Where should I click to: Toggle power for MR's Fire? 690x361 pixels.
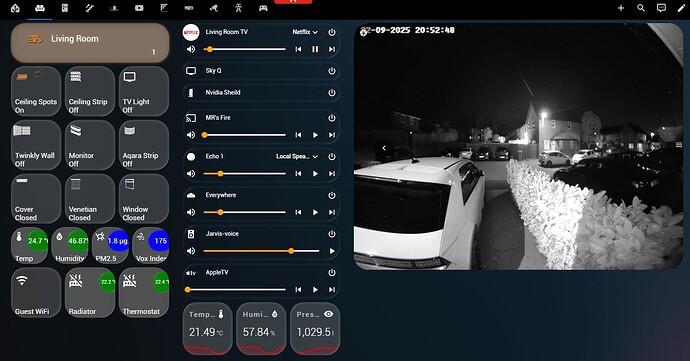332,118
